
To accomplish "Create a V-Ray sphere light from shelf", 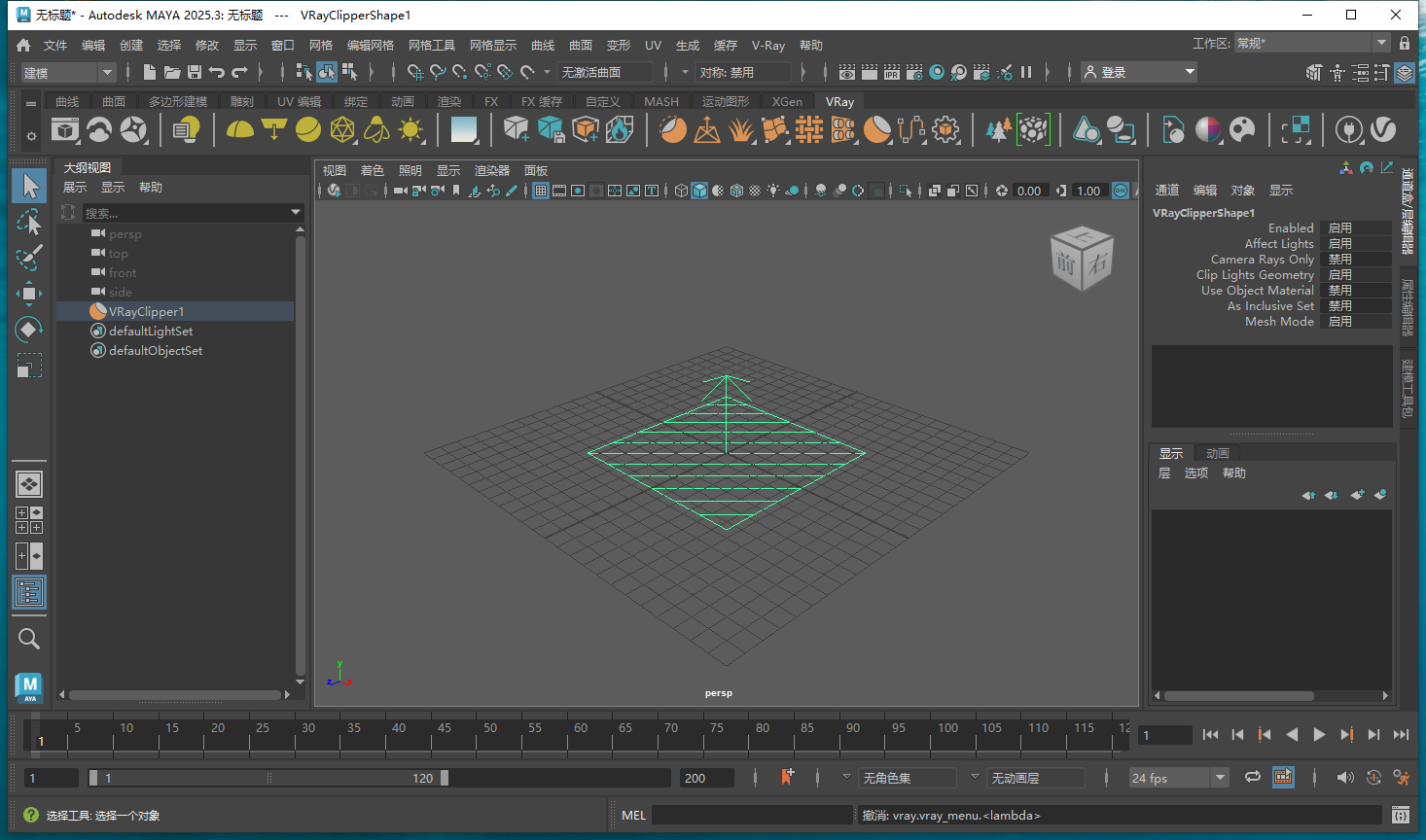I will point(308,129).
